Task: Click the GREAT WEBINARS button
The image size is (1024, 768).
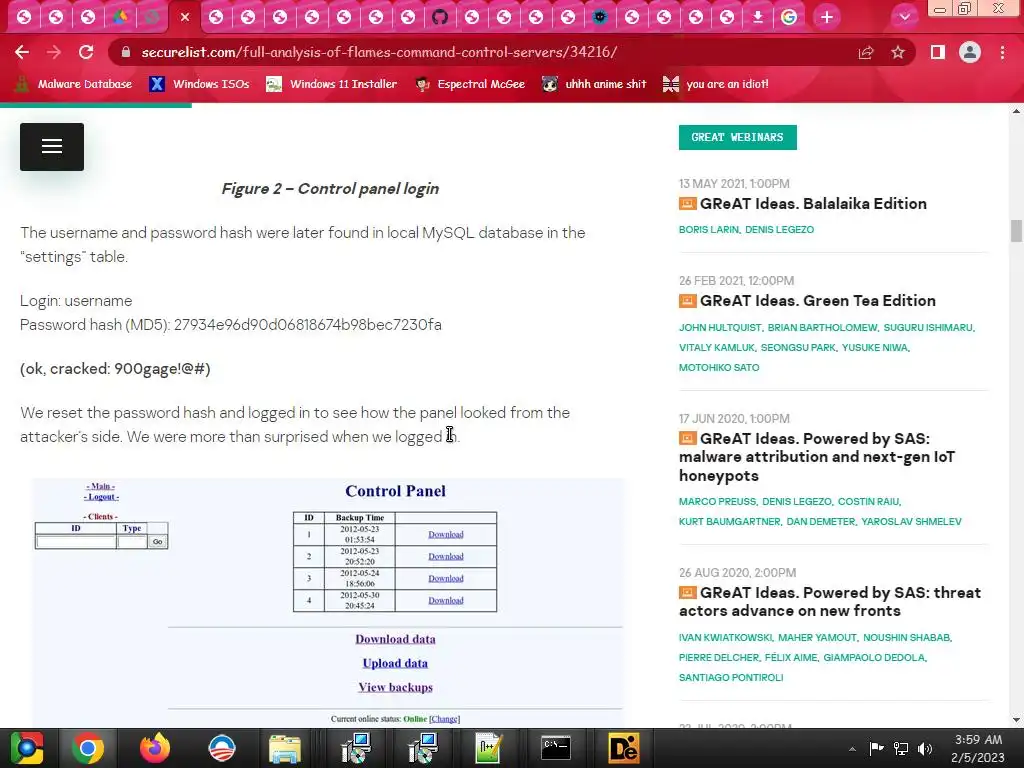Action: [737, 137]
